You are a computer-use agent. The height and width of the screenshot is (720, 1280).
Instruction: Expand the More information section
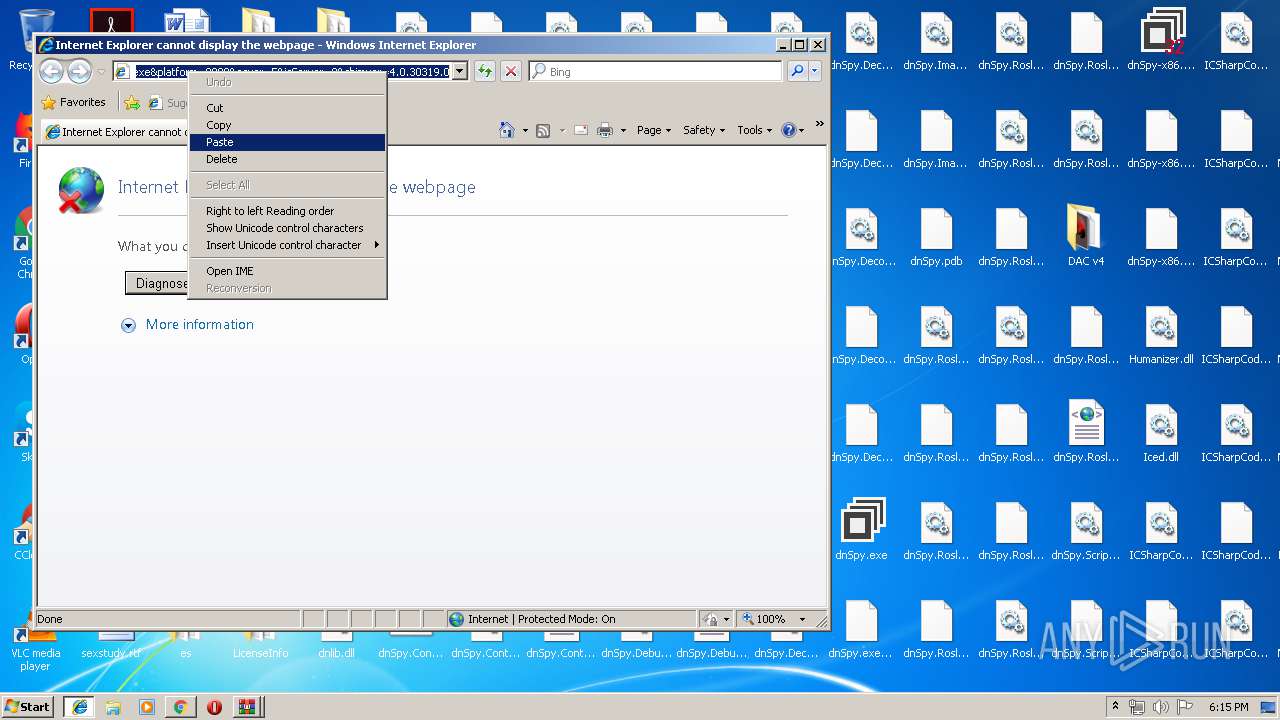point(128,325)
